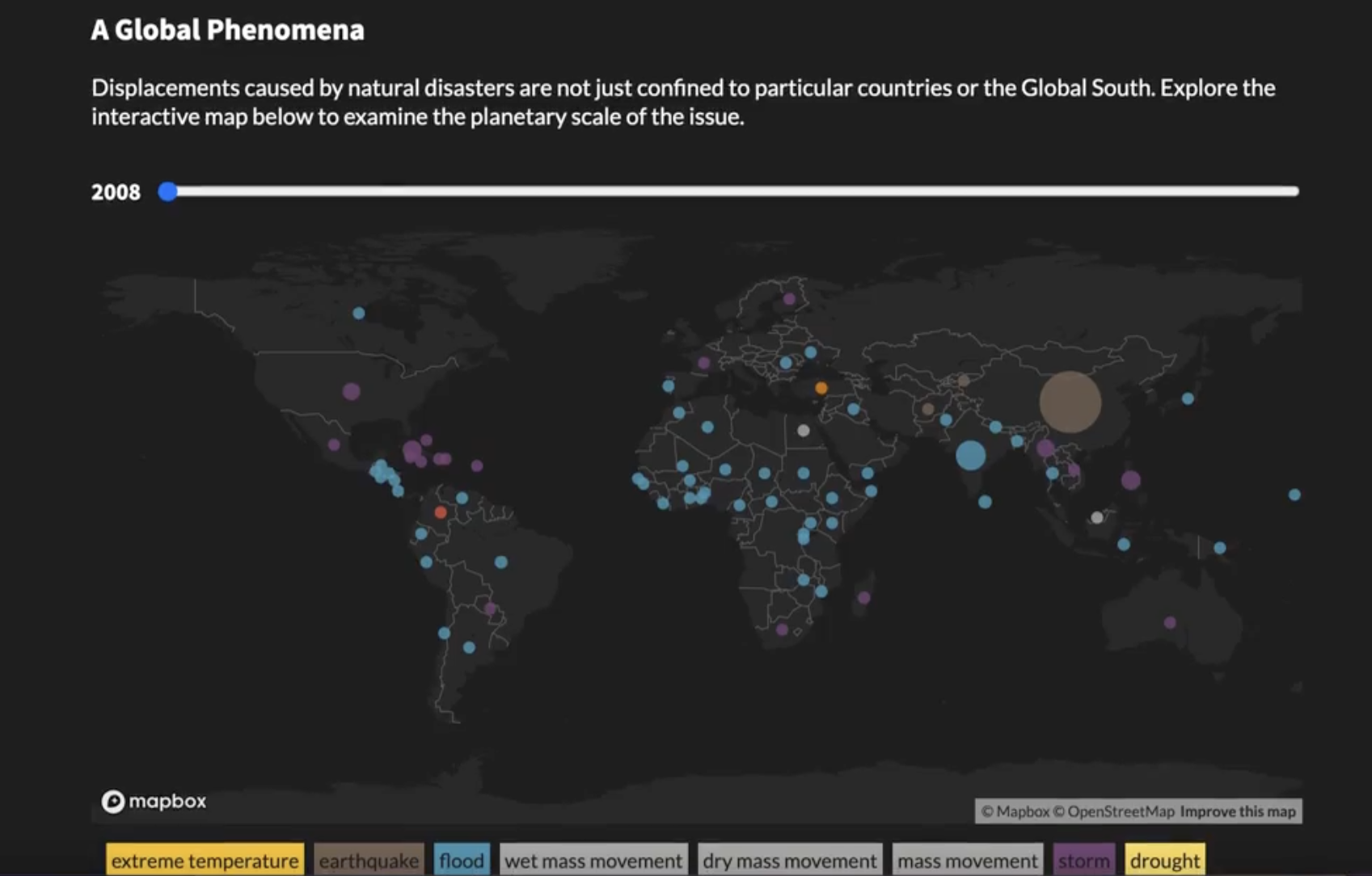Click the blue flood marker in central Brazil
This screenshot has width=1372, height=876.
501,562
